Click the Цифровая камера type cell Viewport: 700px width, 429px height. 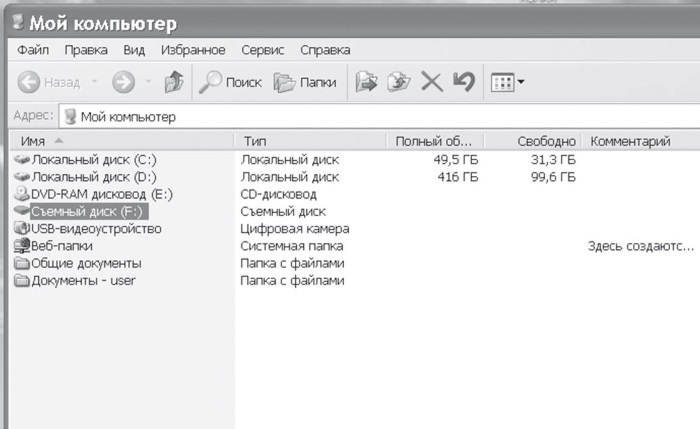[x=295, y=229]
